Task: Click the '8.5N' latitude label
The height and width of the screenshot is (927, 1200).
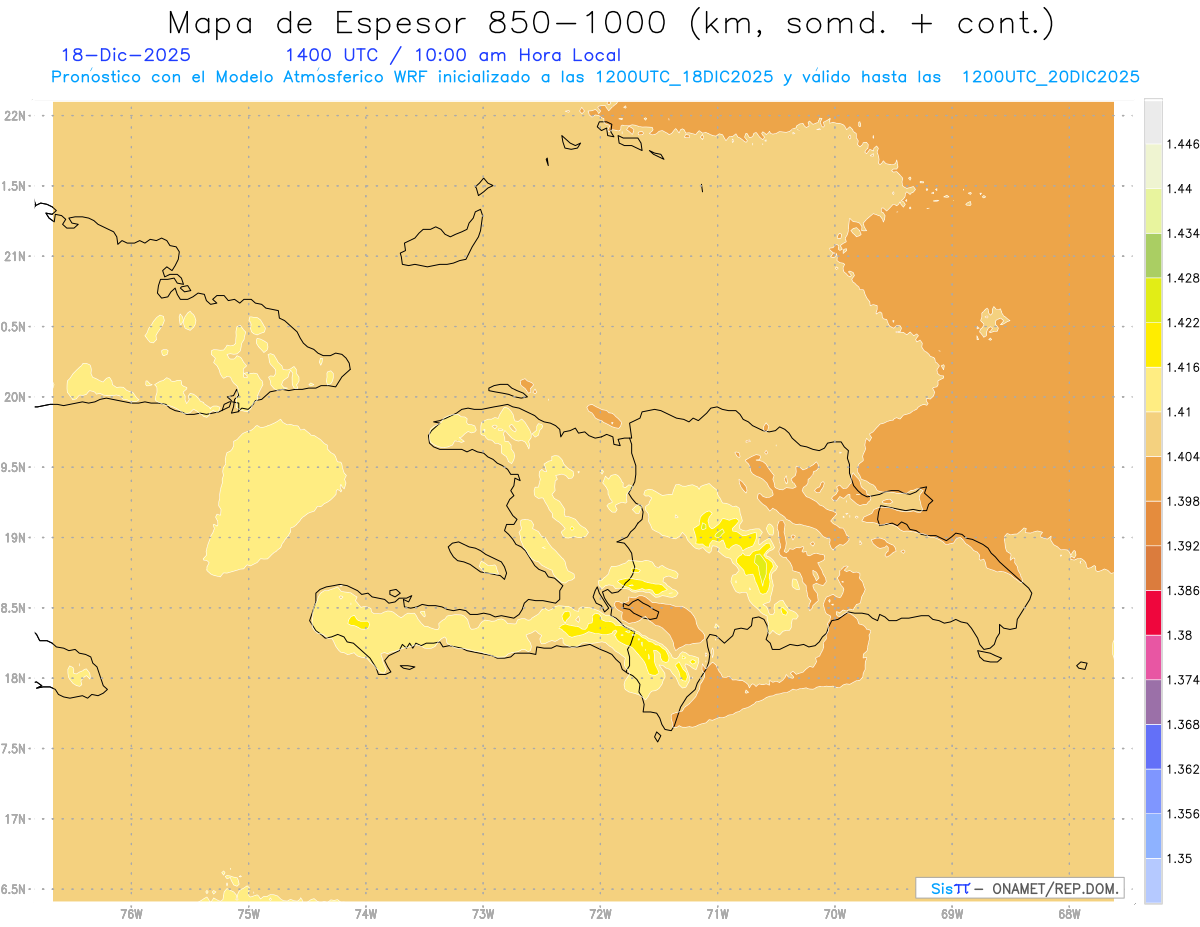Action: tap(15, 608)
